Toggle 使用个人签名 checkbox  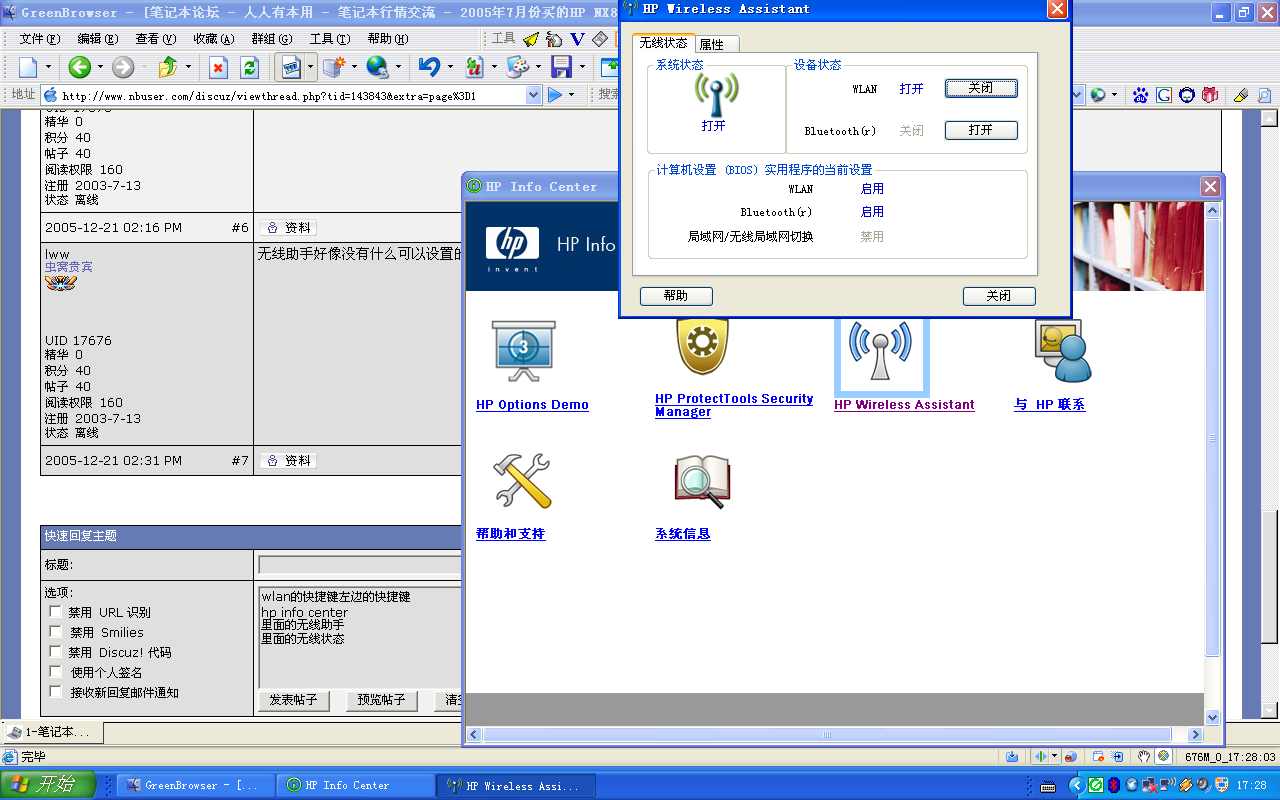[56, 672]
